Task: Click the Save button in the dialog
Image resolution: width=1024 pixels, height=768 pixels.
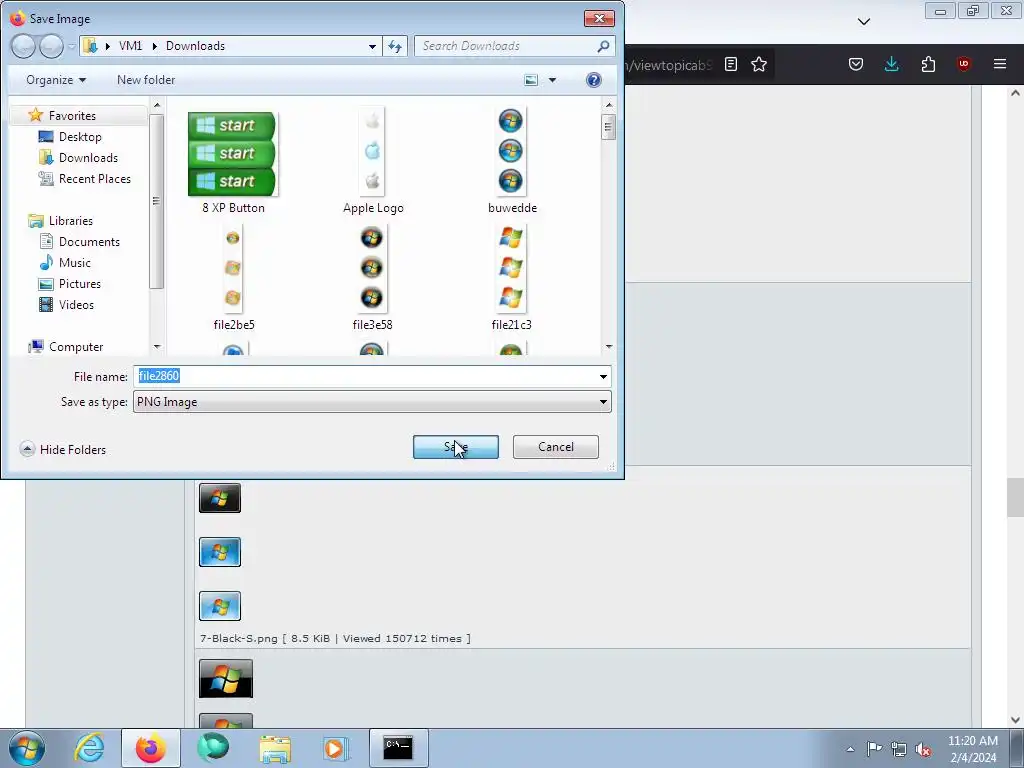Action: click(455, 447)
